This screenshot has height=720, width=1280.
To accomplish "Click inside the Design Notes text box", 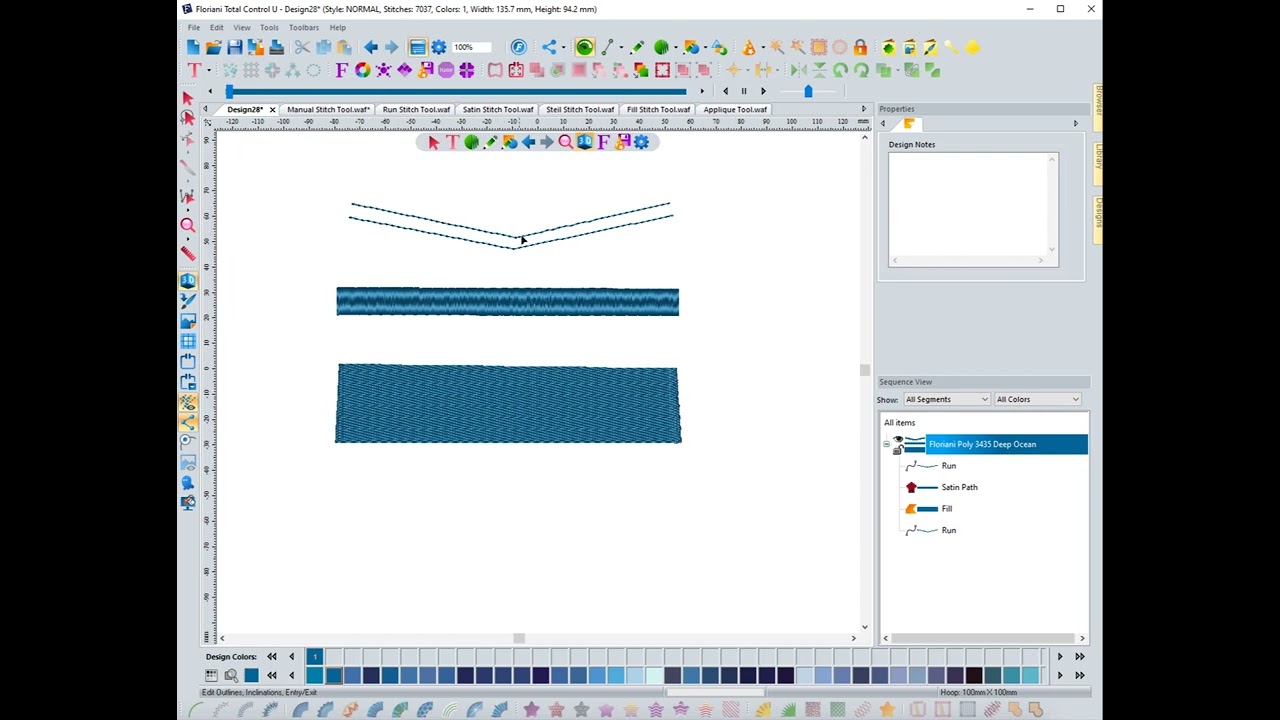I will tap(967, 204).
